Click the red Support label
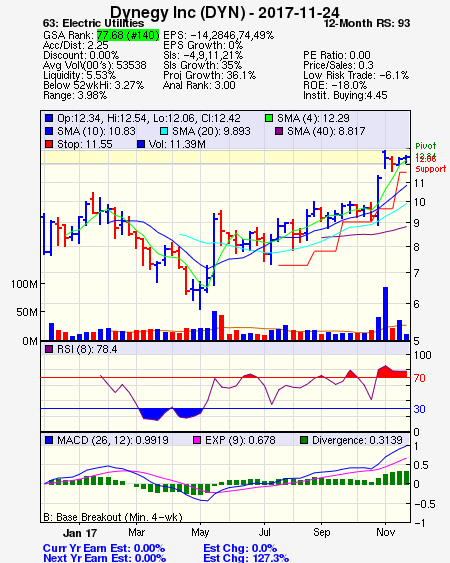 point(431,169)
